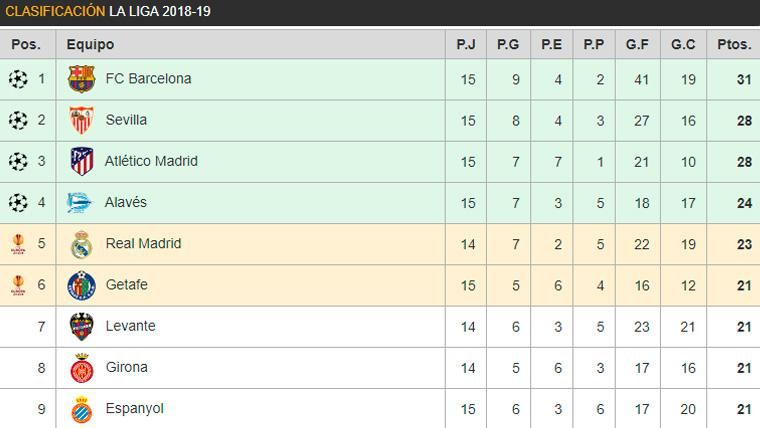Click the Espanyol club crest
The height and width of the screenshot is (428, 760).
coord(81,409)
